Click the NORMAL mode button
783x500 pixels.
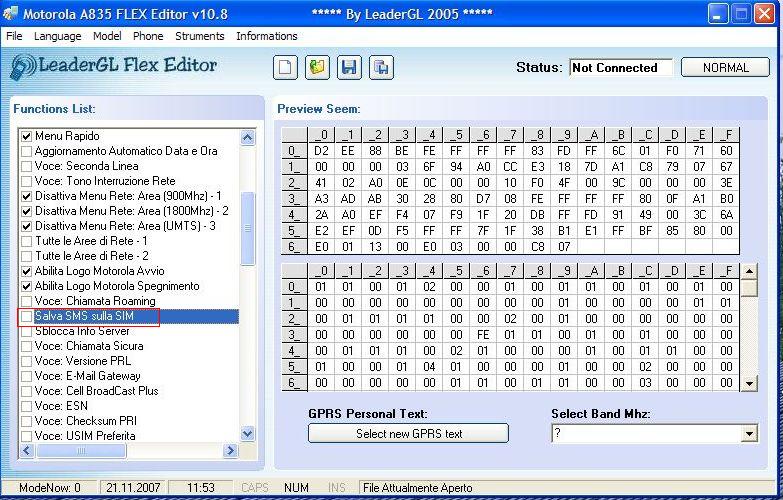point(726,67)
